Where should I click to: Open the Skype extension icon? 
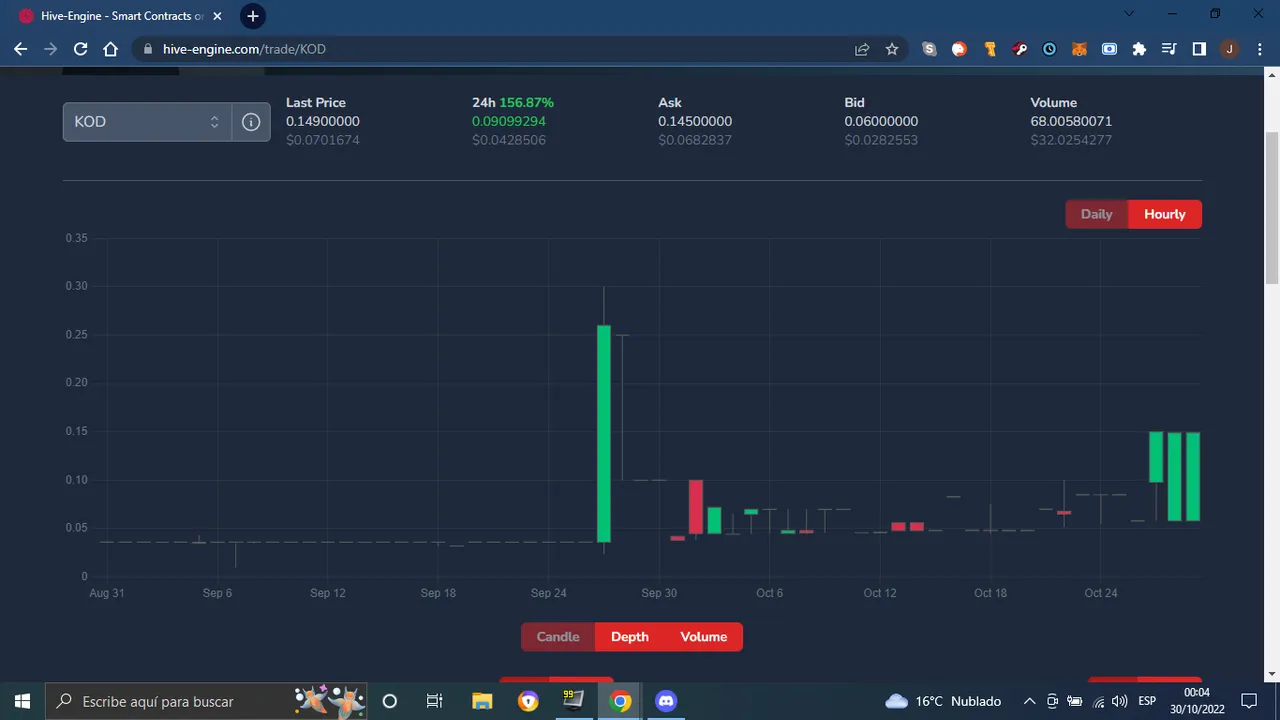(x=930, y=49)
